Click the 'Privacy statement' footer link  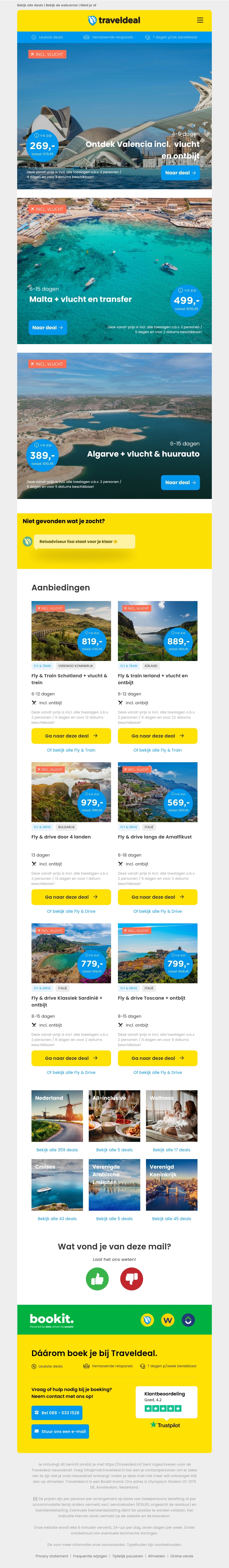pos(52,1556)
